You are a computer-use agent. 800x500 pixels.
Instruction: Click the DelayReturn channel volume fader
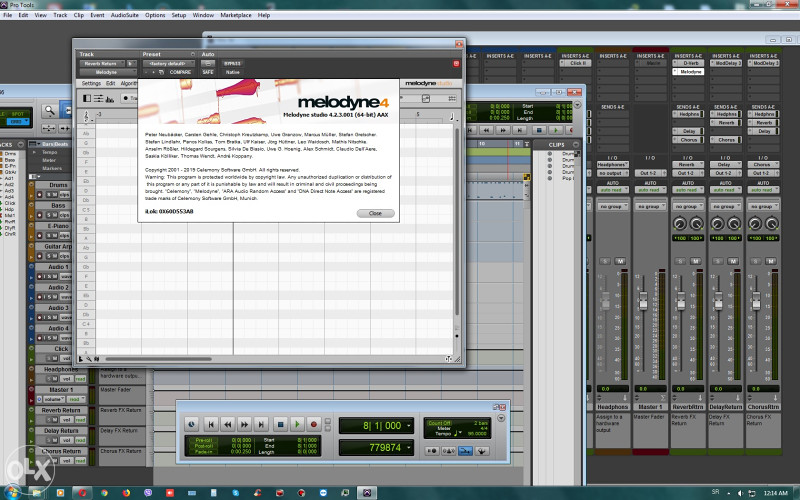pos(718,301)
